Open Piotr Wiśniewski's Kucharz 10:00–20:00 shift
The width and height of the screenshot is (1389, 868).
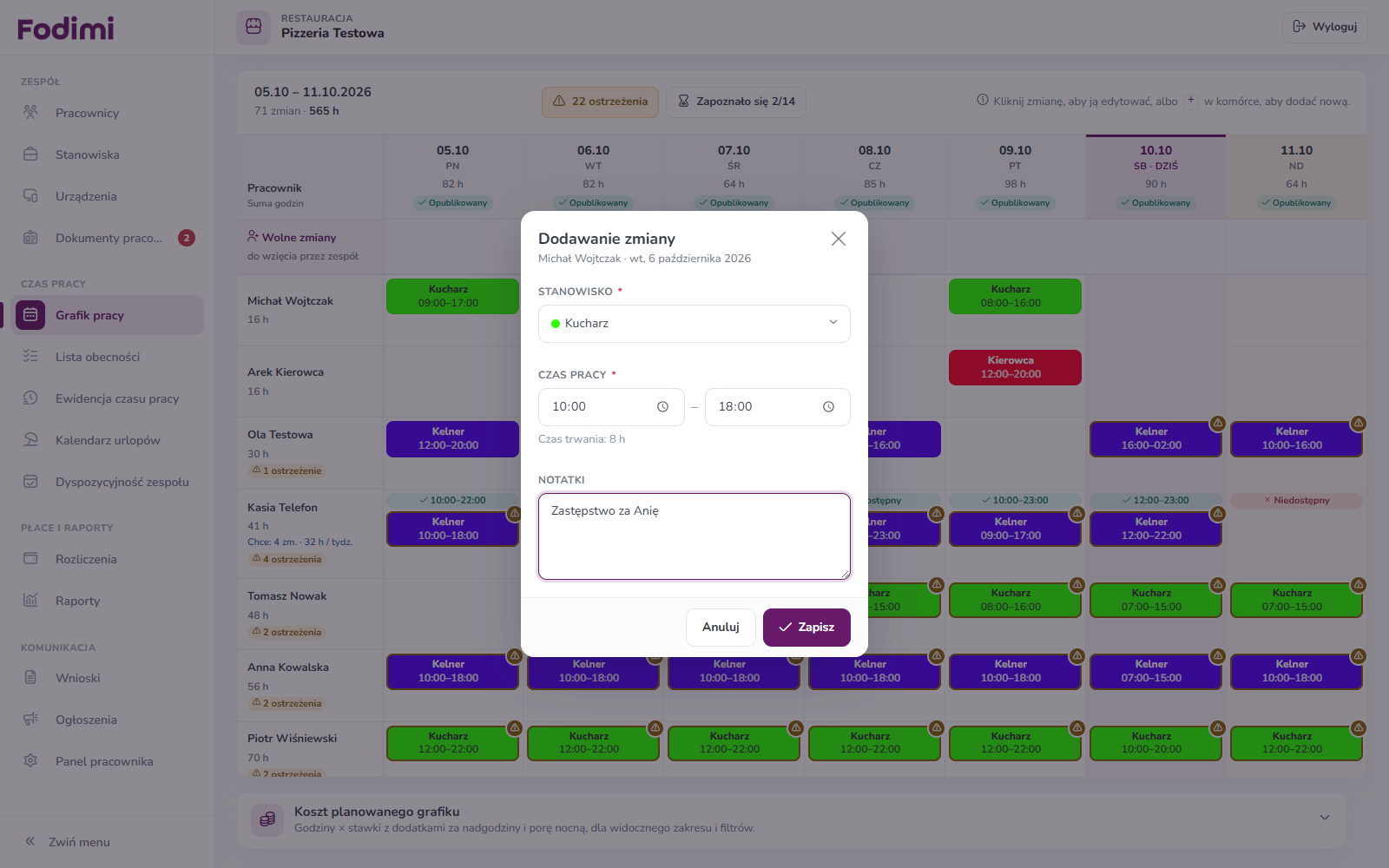1155,743
